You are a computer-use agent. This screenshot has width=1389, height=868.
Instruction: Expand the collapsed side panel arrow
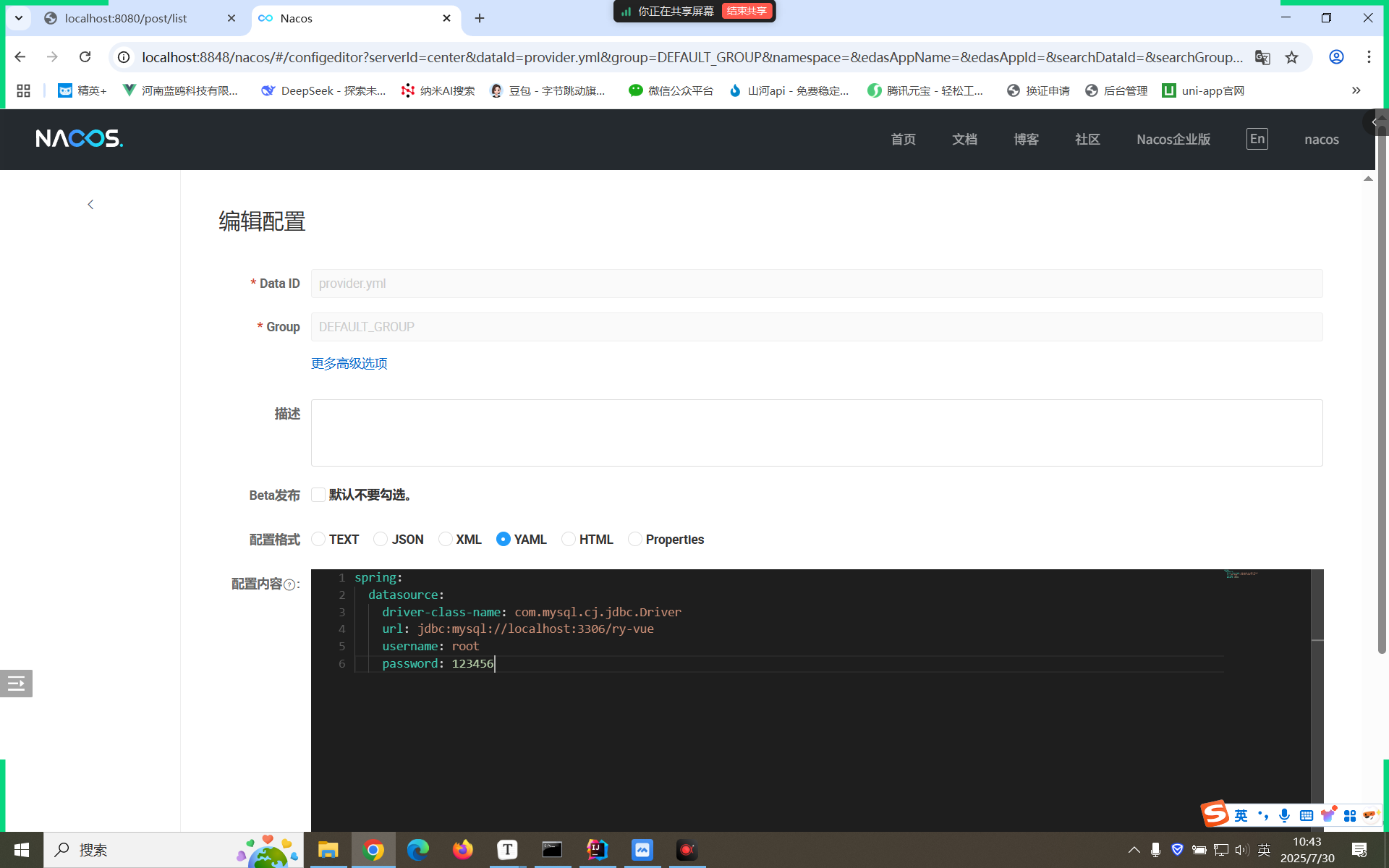click(1375, 122)
